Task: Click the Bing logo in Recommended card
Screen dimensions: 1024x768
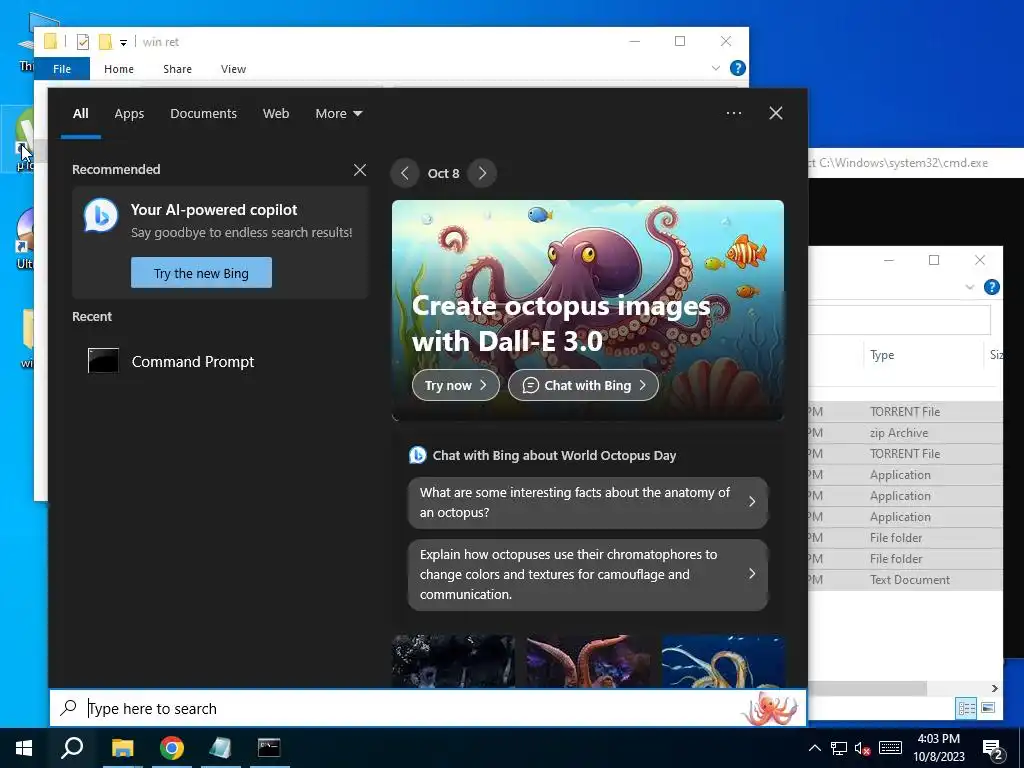Action: pos(101,216)
